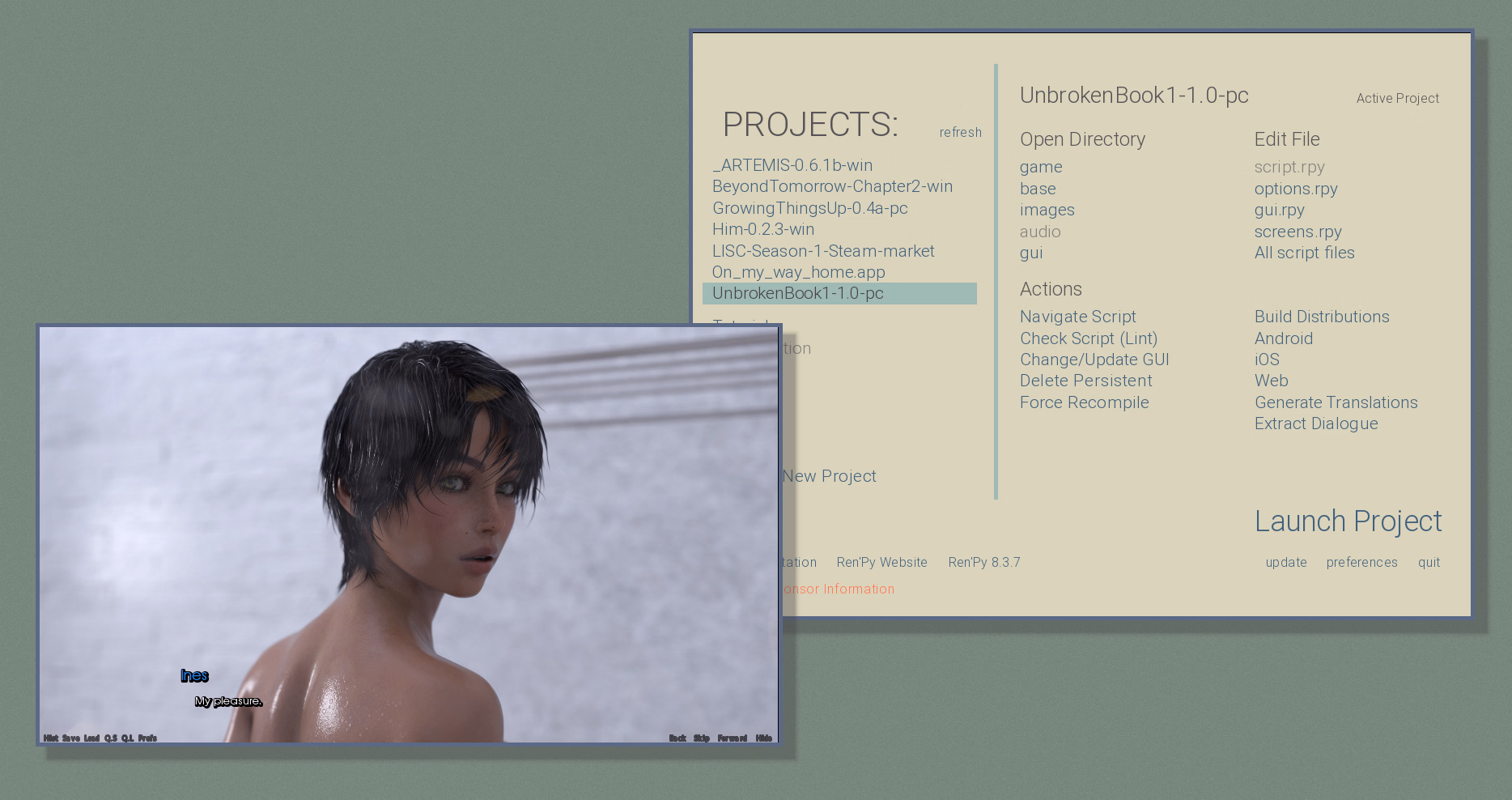Screen dimensions: 1512x800
Task: Open the Android build option
Action: (x=1284, y=338)
